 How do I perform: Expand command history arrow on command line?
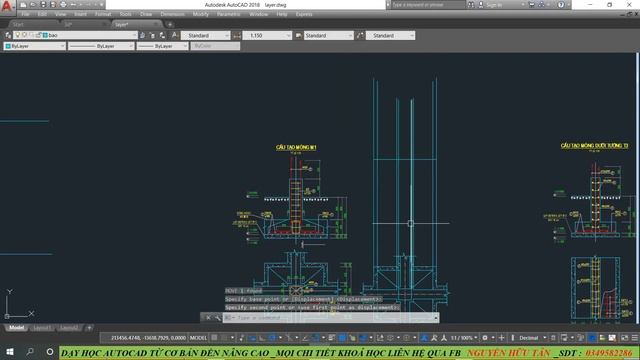tap(436, 318)
